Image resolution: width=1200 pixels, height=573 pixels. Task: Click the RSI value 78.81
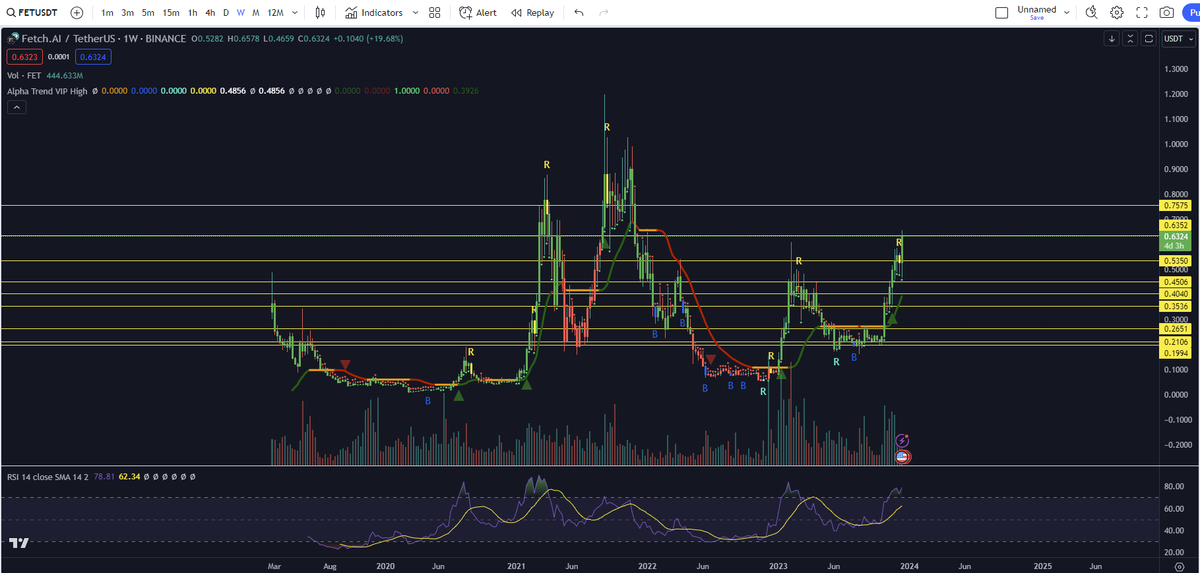pos(103,477)
